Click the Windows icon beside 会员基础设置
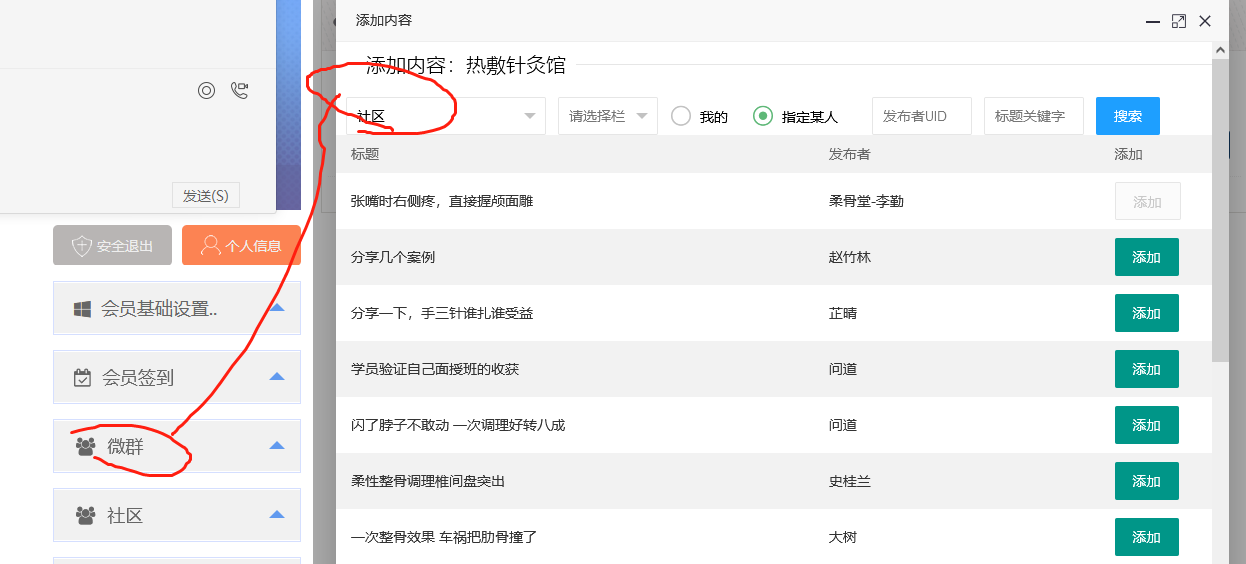The image size is (1246, 564). pos(84,309)
